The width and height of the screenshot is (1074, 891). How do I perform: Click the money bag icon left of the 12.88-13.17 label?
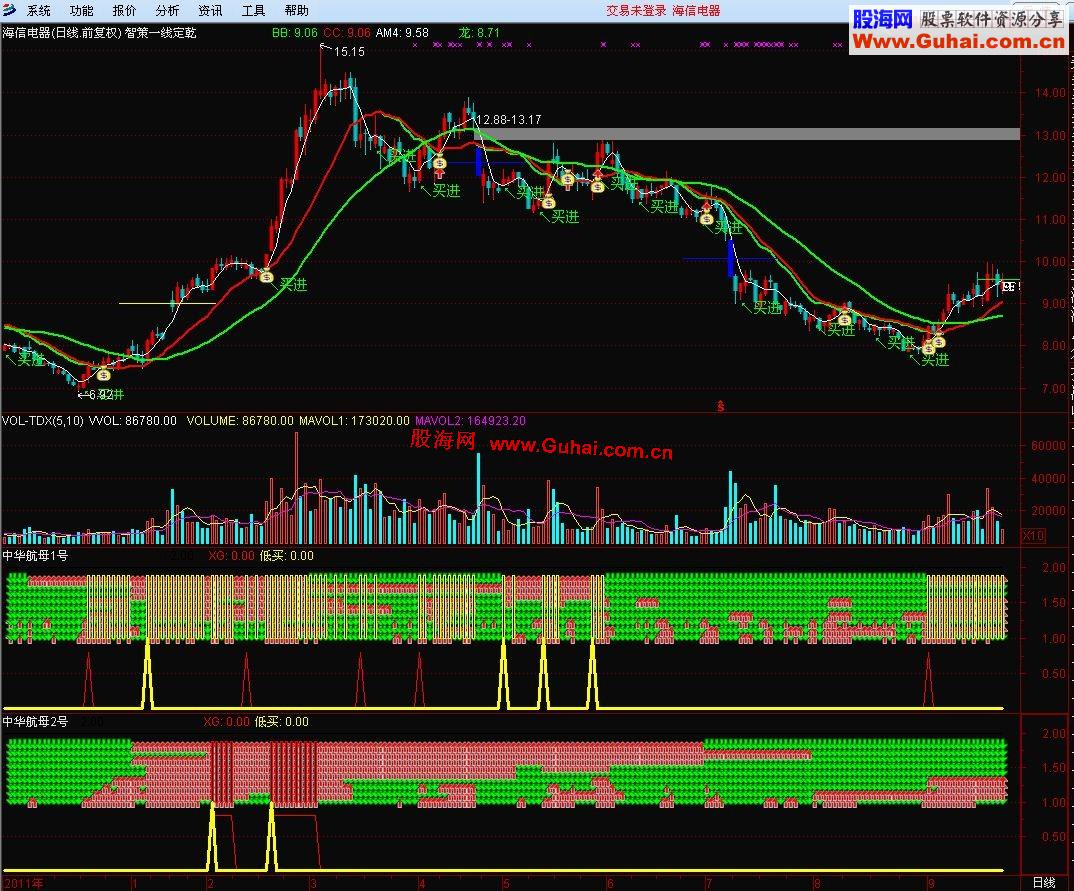440,163
